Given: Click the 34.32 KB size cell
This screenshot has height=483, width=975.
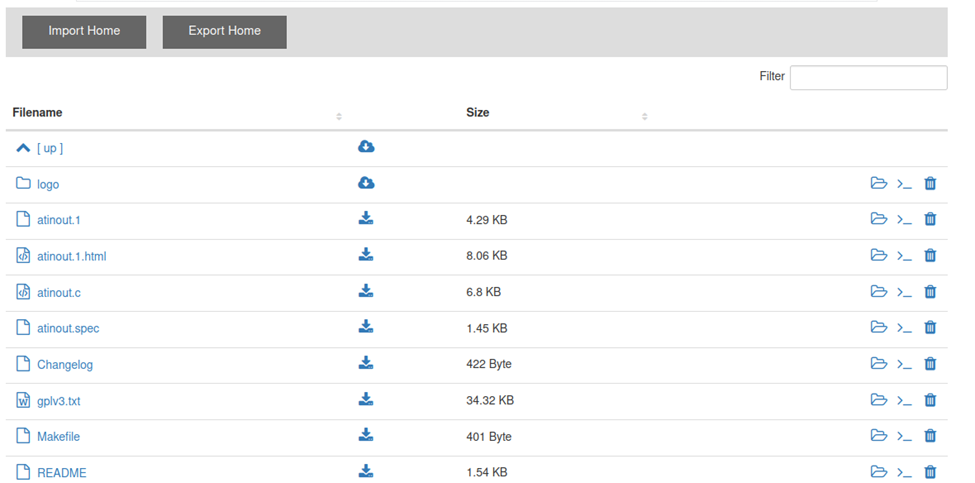Looking at the screenshot, I should click(490, 400).
